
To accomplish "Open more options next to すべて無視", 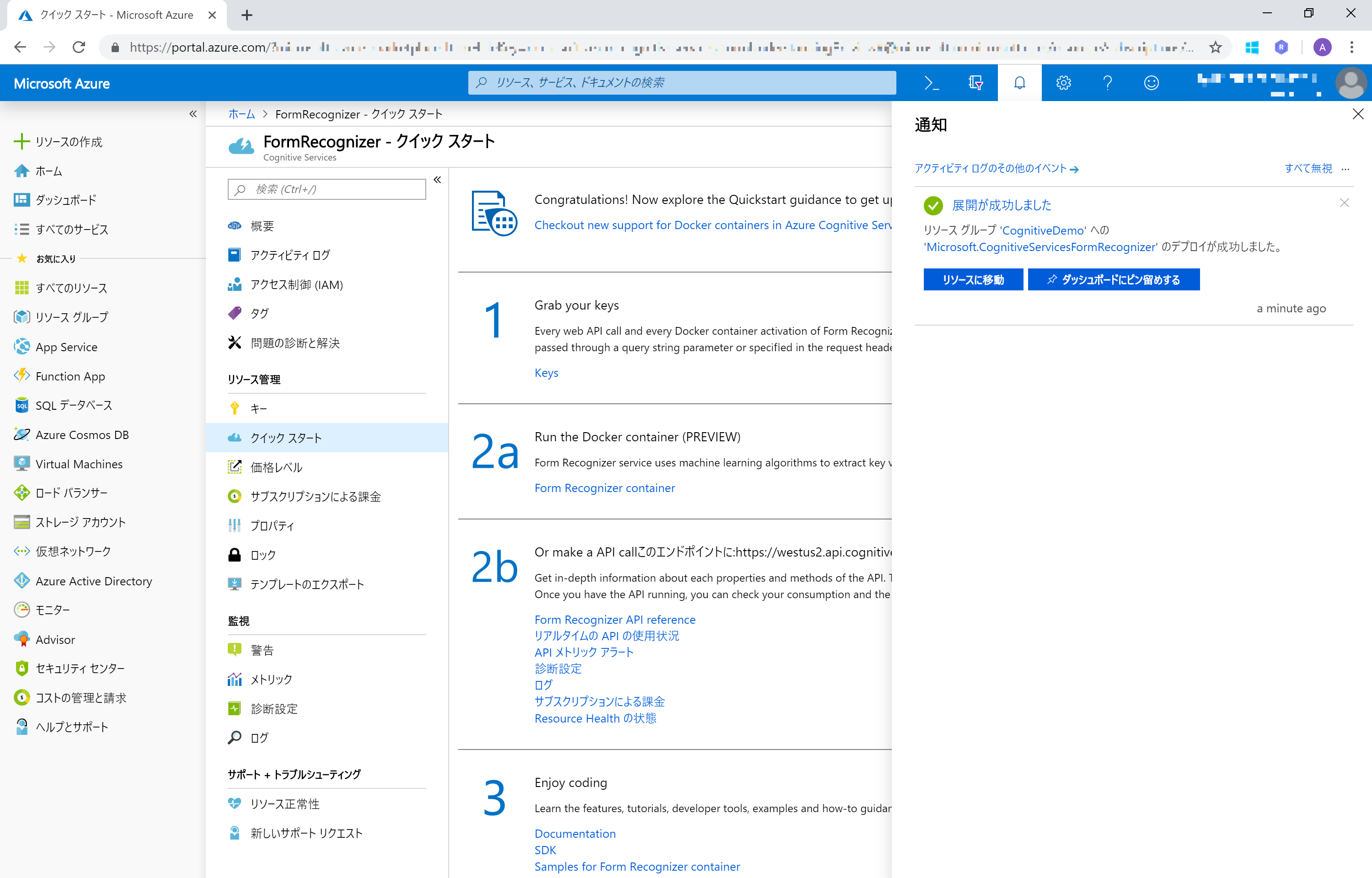I will tap(1346, 169).
